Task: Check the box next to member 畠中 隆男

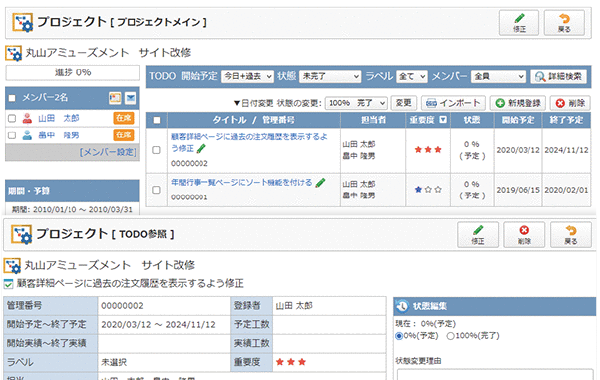Action: pos(12,135)
